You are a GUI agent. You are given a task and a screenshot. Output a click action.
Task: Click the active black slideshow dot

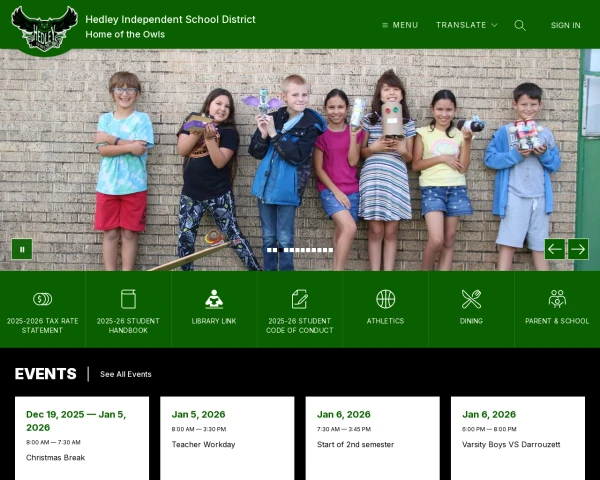click(280, 250)
